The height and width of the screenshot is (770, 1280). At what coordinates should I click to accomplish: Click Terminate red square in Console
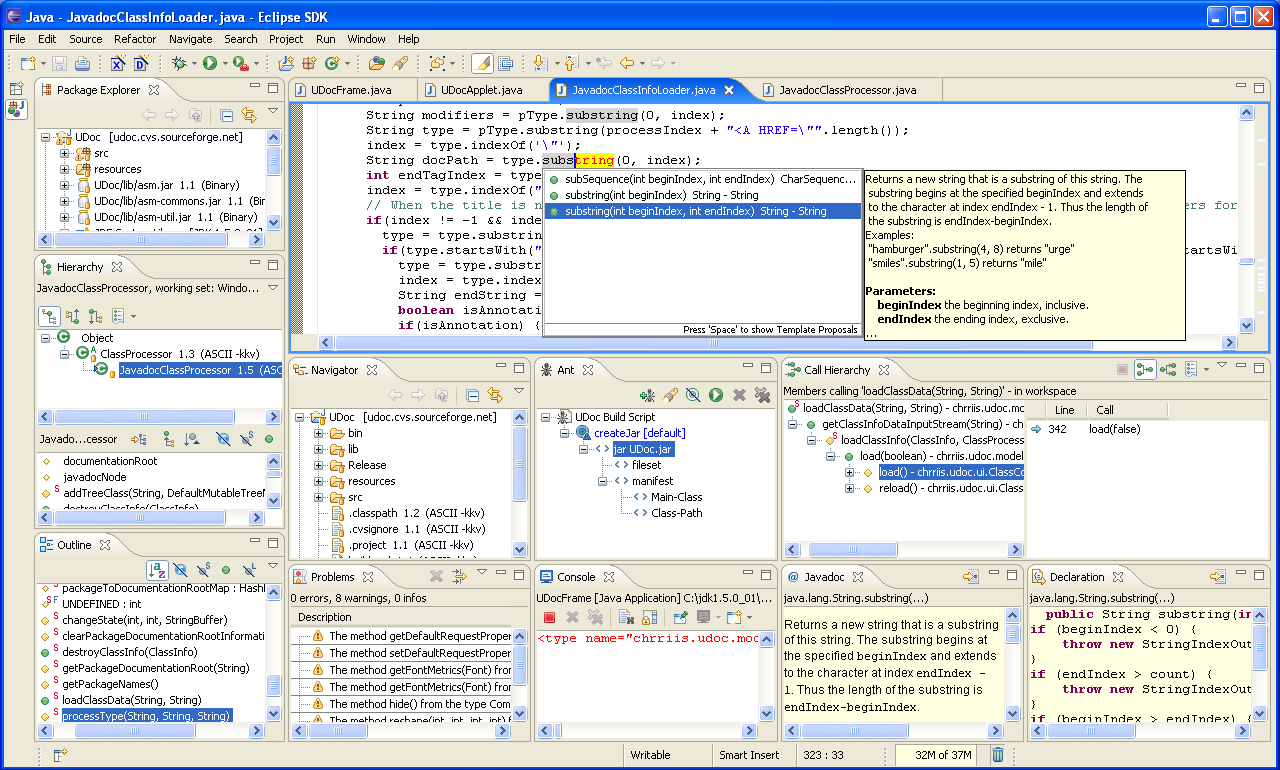[549, 617]
